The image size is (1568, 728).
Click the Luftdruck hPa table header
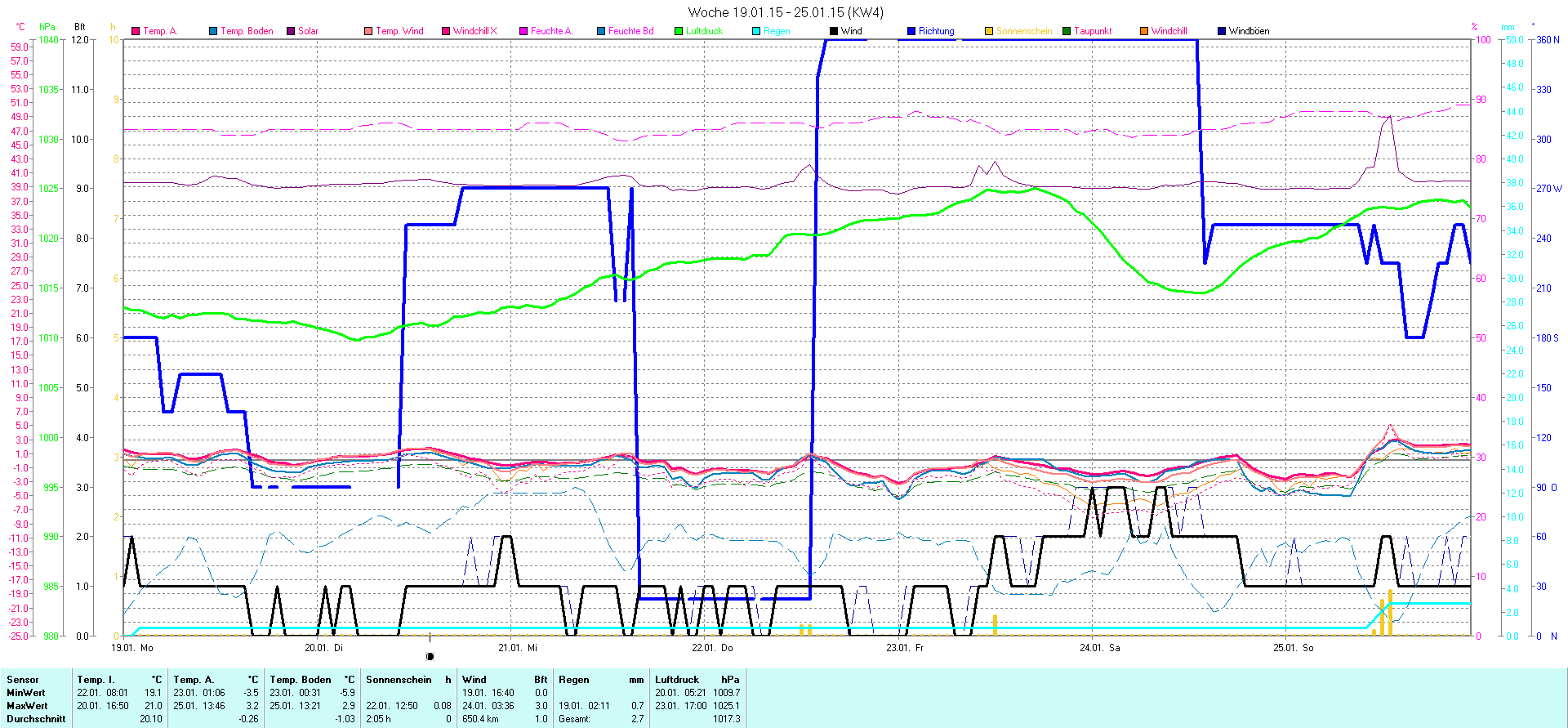coord(697,680)
